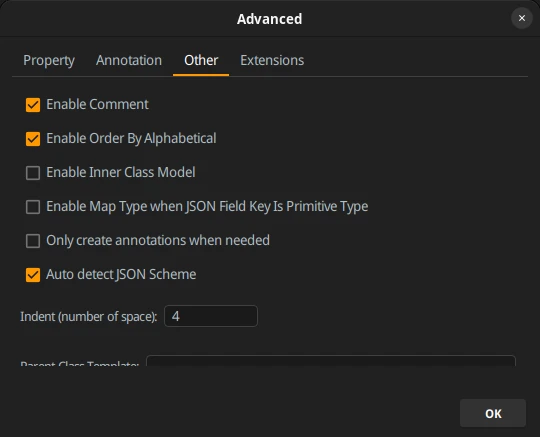The image size is (540, 437).
Task: Click the 'Enable Comment' label text
Action: pos(97,104)
